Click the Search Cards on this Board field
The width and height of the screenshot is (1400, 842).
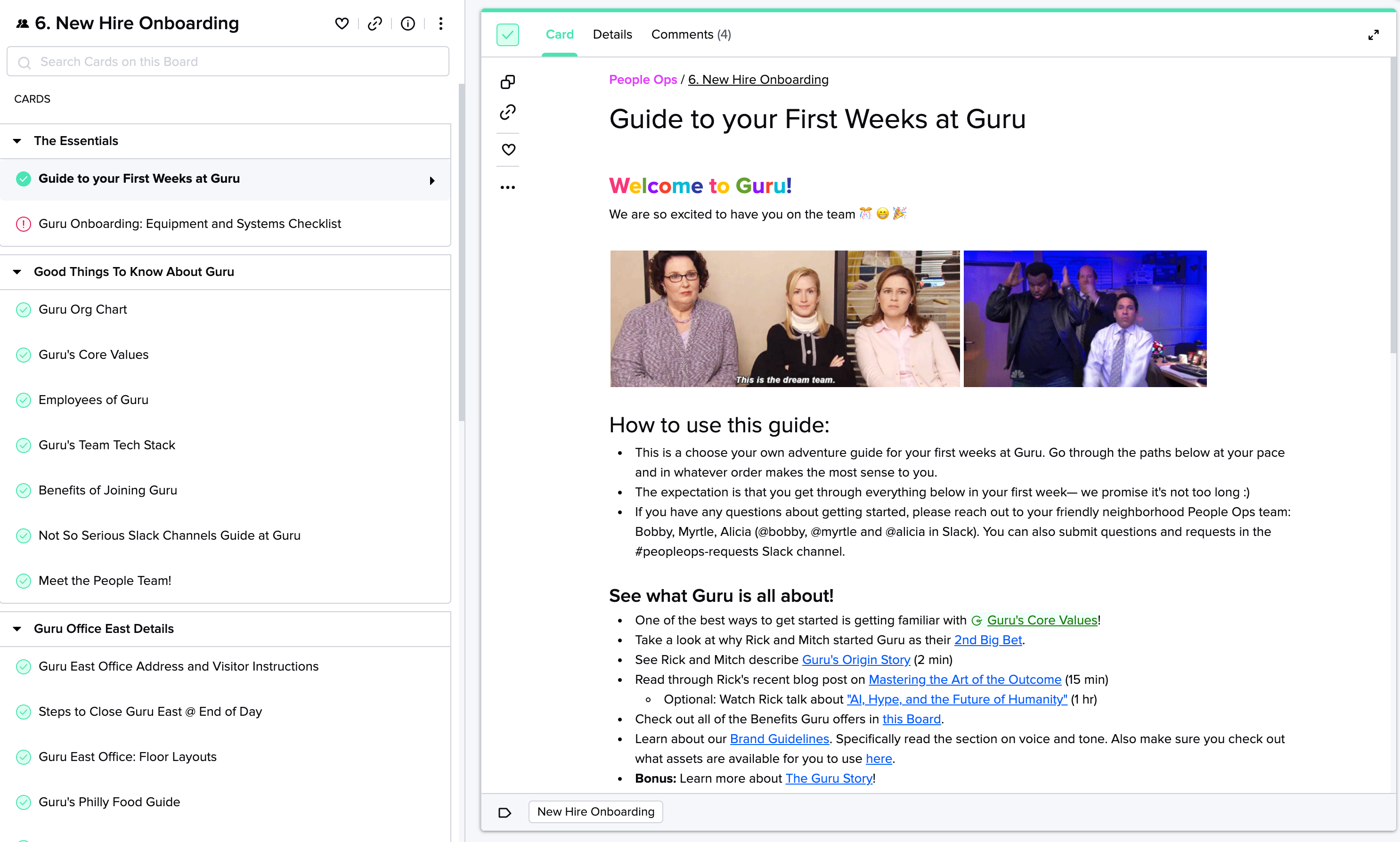click(x=228, y=62)
